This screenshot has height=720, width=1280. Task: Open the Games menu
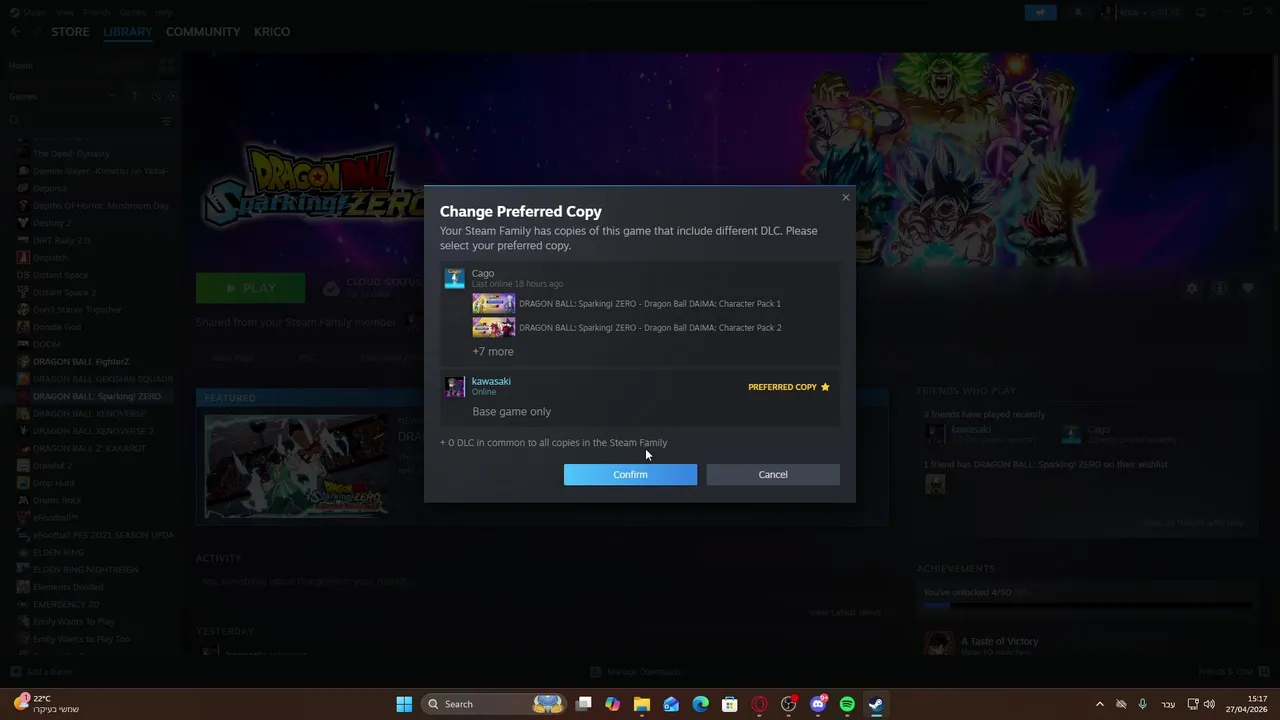(x=132, y=12)
